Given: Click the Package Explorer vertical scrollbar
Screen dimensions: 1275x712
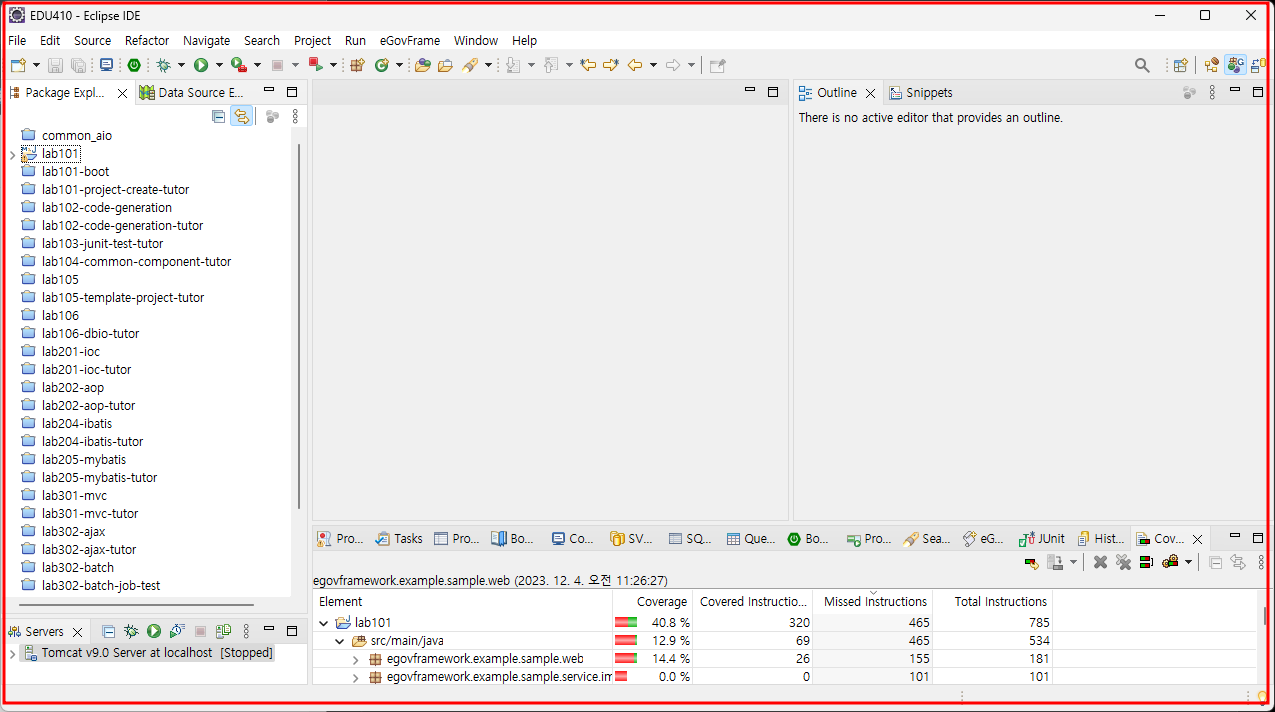Looking at the screenshot, I should pos(298,325).
